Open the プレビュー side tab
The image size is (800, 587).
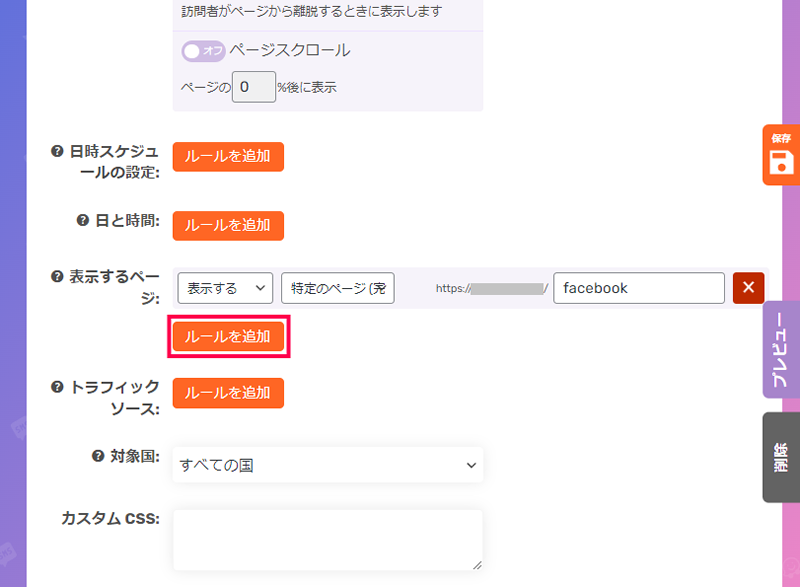coord(781,349)
